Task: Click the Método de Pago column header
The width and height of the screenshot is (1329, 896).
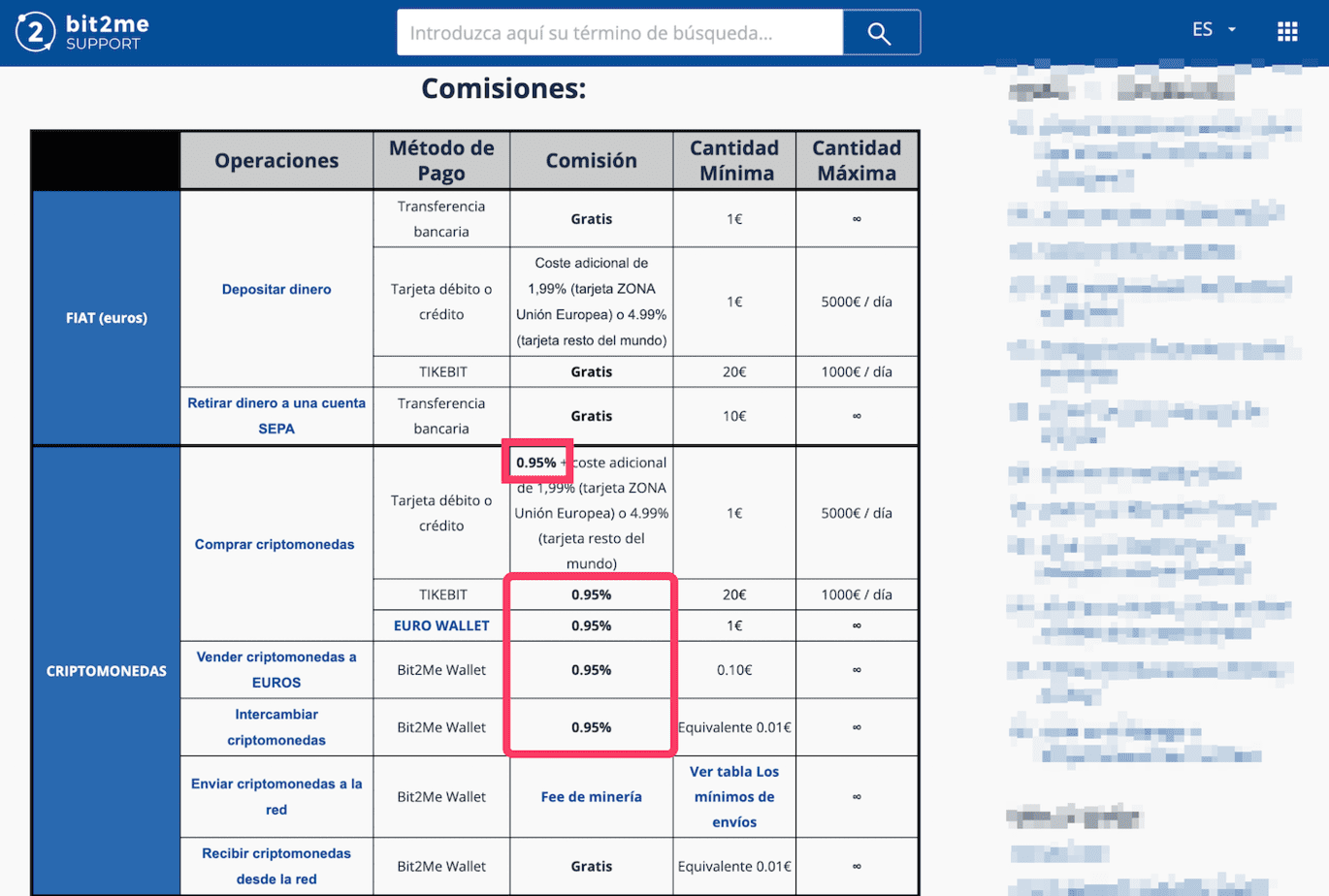Action: (x=441, y=161)
